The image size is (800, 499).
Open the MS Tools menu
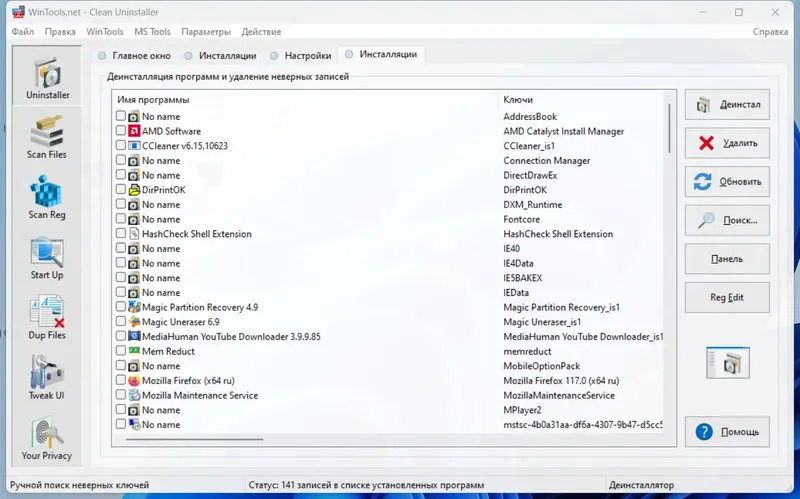click(152, 32)
